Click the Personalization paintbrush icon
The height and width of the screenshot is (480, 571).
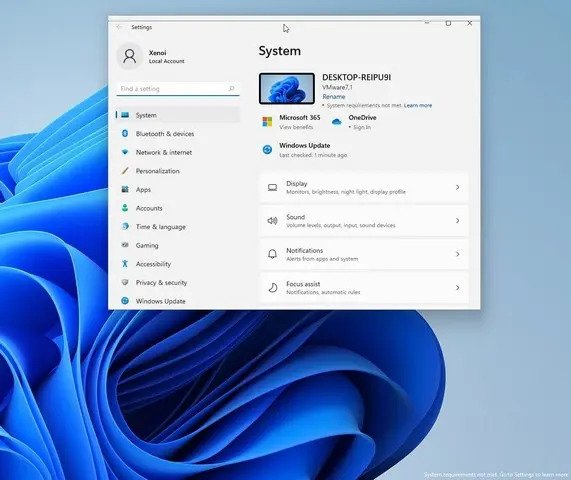tap(125, 171)
